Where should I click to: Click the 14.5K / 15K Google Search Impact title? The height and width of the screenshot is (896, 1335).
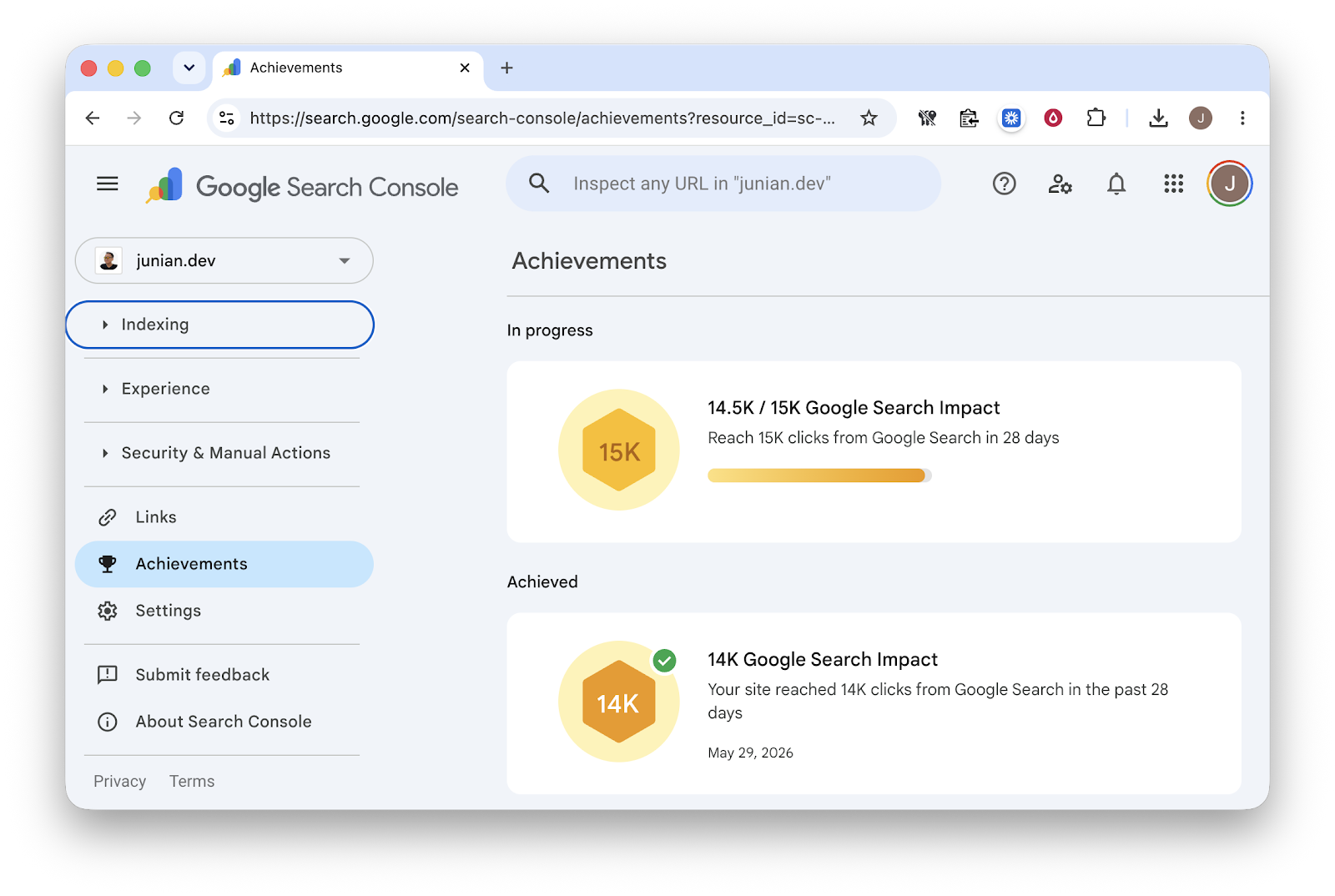coord(854,408)
